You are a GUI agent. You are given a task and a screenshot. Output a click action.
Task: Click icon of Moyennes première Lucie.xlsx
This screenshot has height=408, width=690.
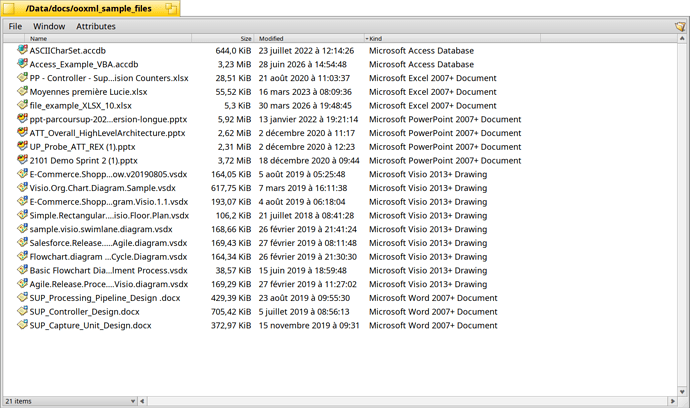coord(22,91)
